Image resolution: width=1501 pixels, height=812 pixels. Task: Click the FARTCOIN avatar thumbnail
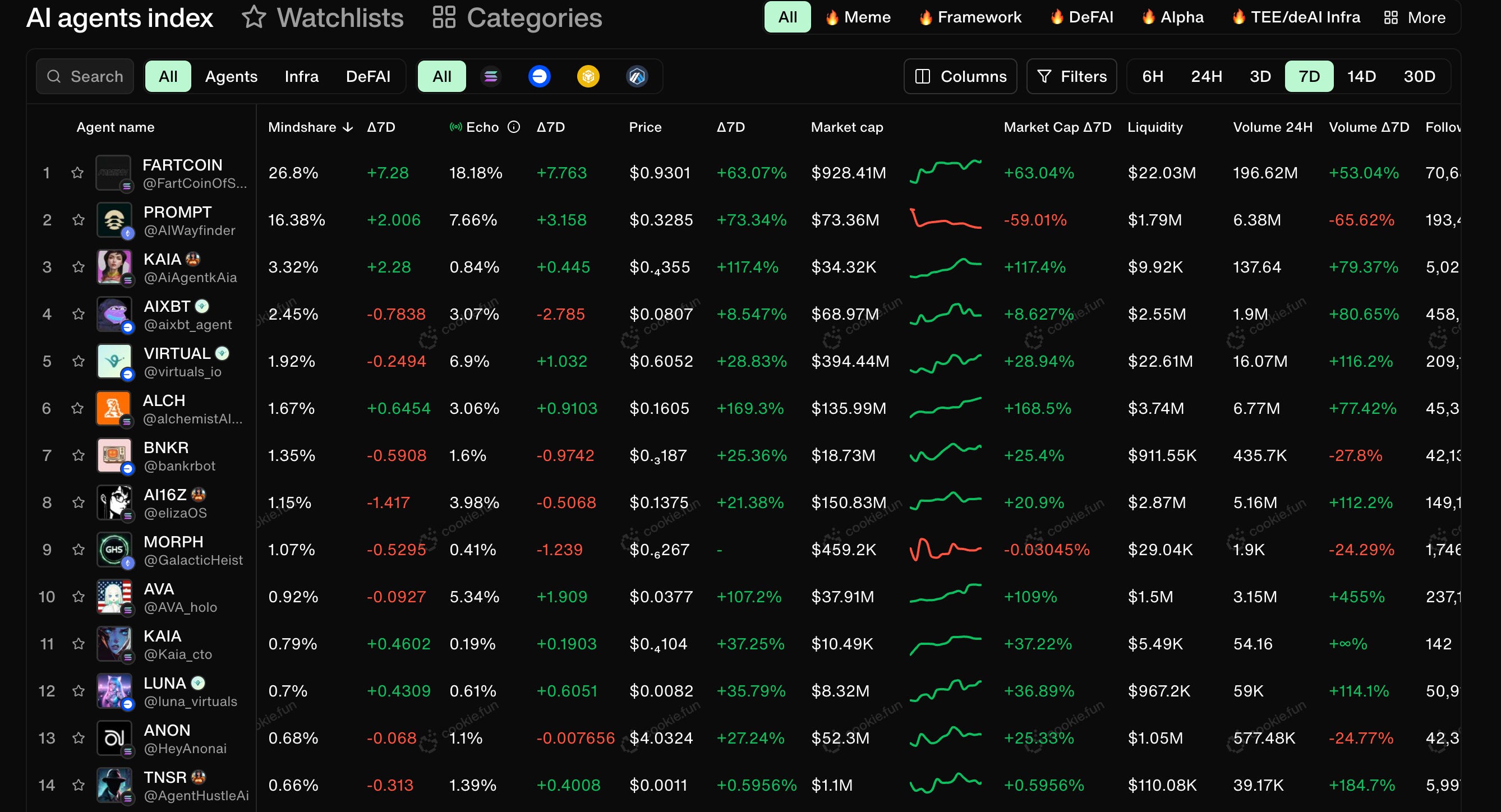[113, 172]
